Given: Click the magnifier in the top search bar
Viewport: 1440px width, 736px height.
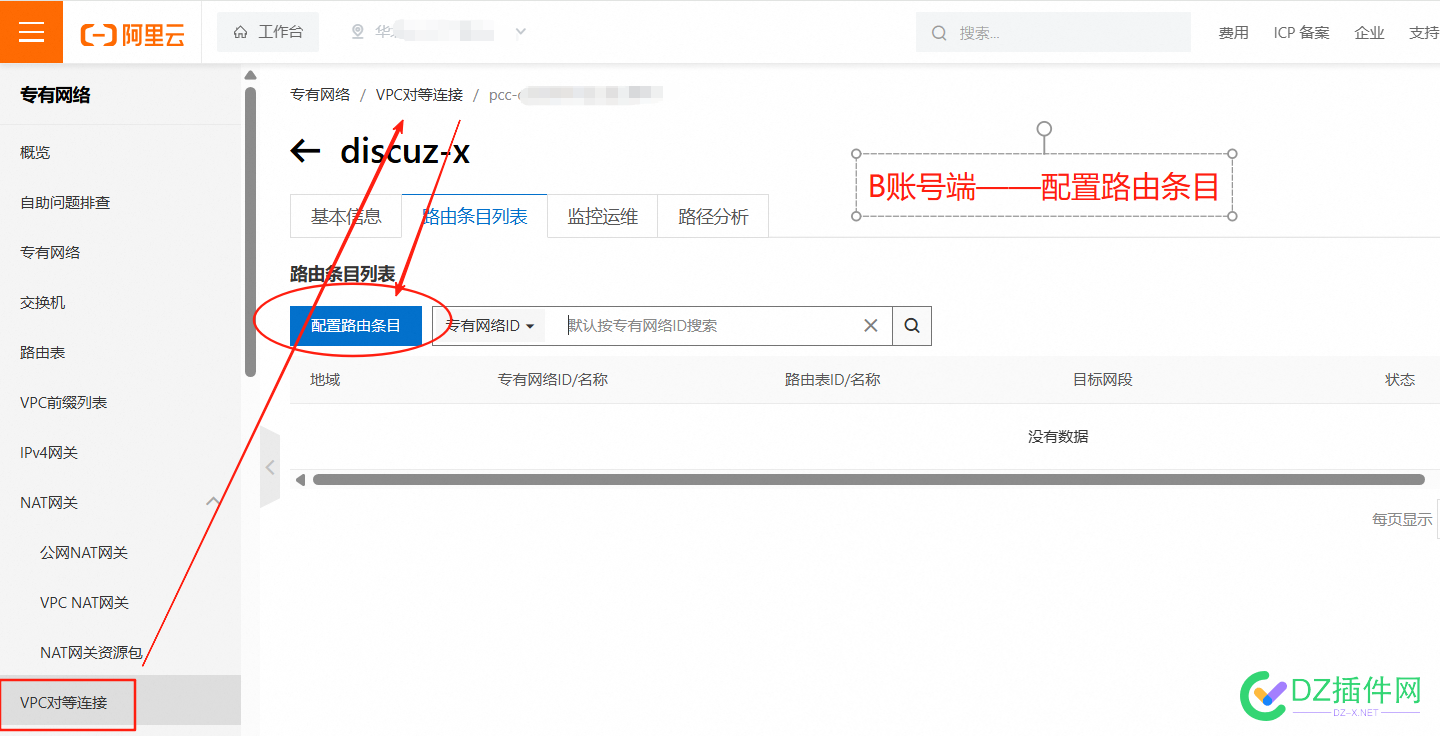Looking at the screenshot, I should pos(938,32).
